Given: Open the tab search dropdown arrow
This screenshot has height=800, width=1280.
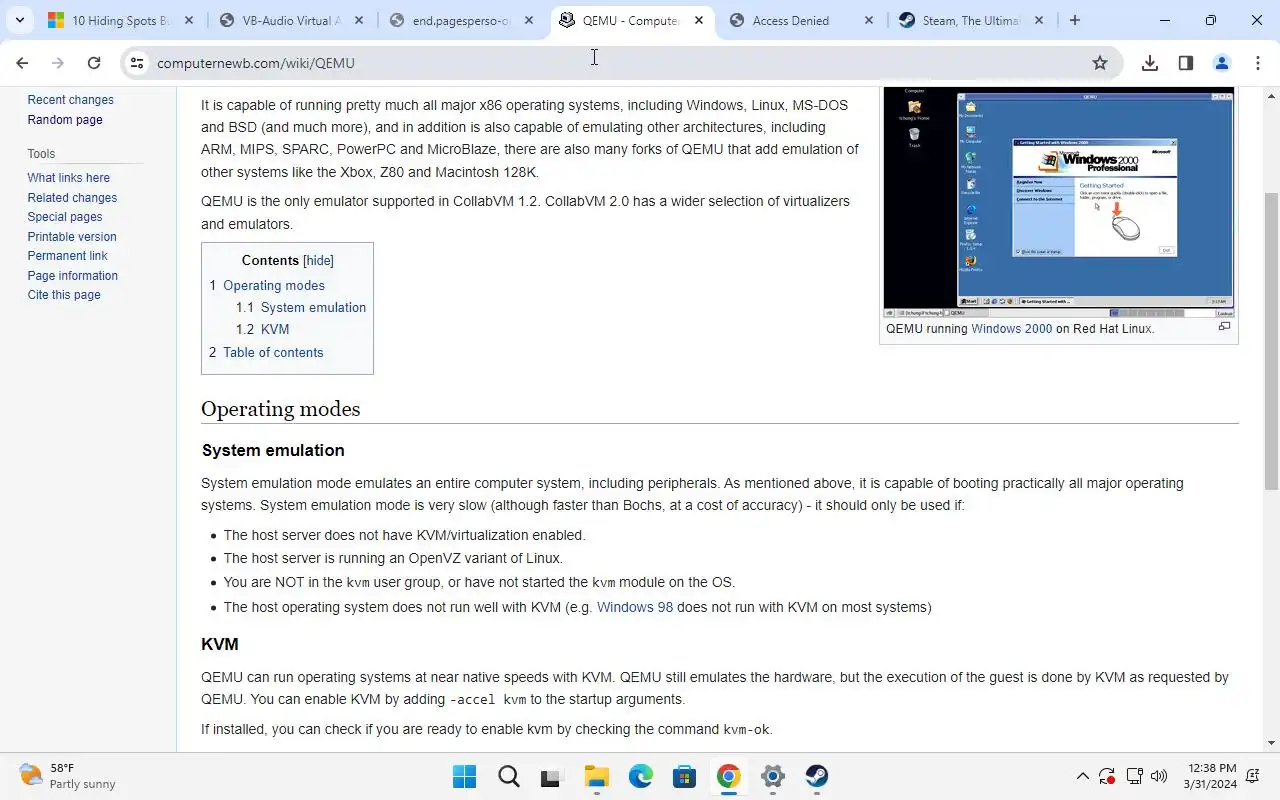Looking at the screenshot, I should 20,20.
